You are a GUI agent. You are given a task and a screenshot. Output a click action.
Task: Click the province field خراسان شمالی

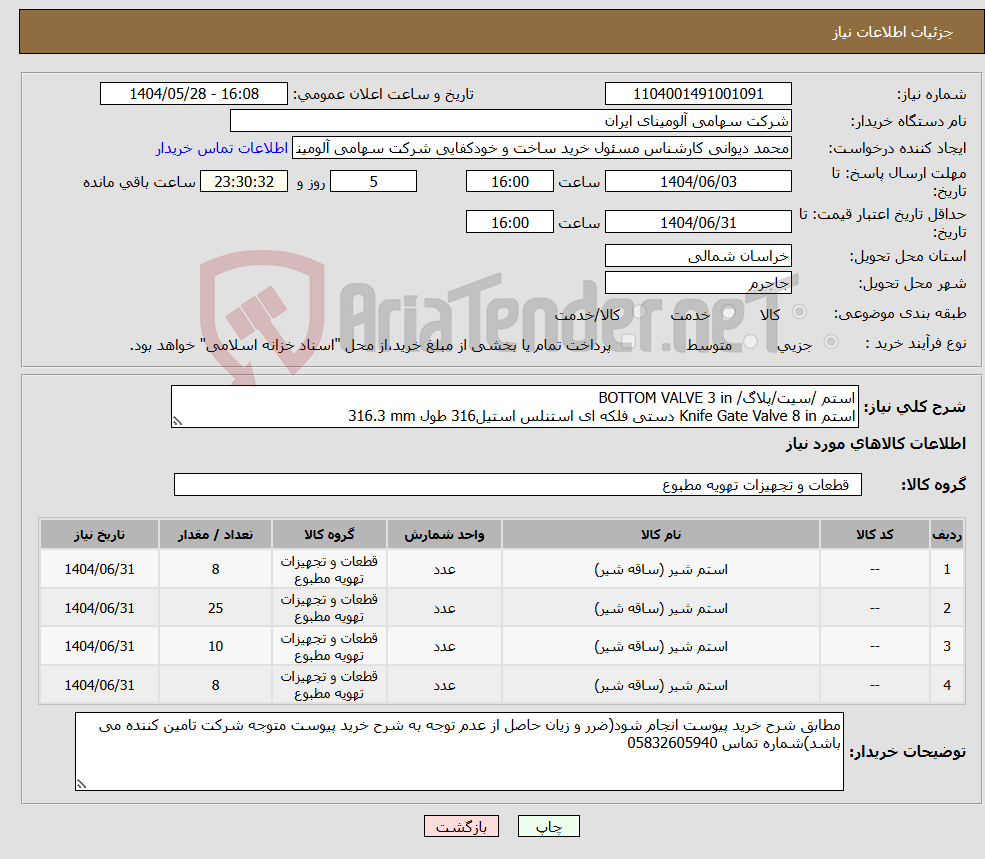pos(698,256)
